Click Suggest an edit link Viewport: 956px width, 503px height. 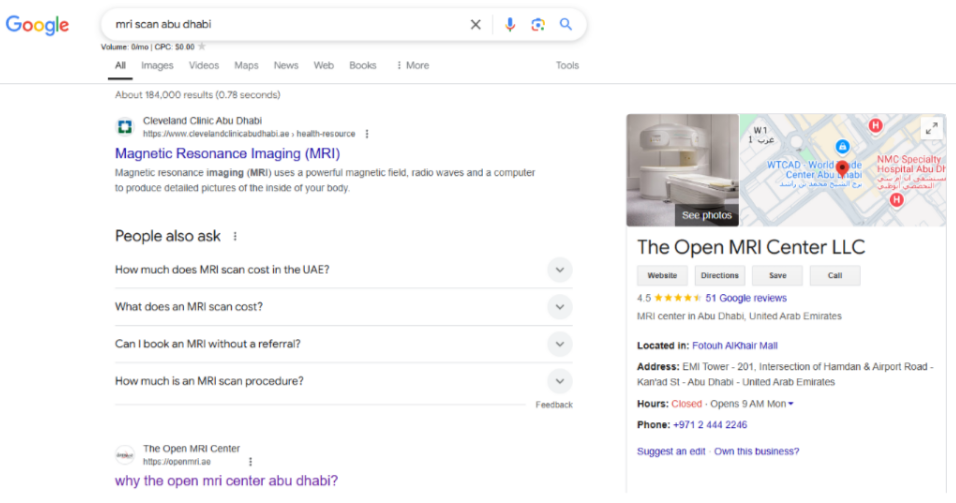click(671, 452)
